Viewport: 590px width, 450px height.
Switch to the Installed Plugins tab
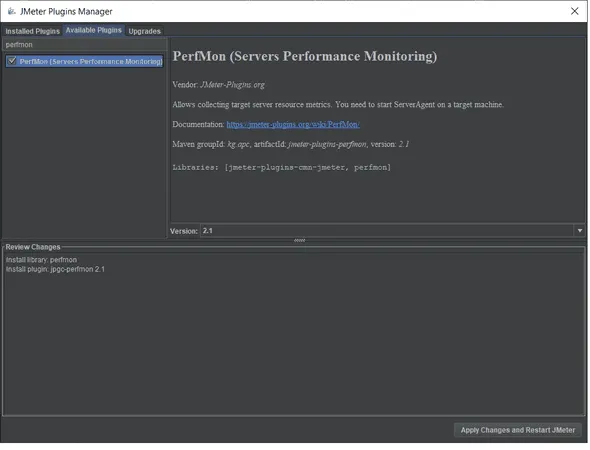[x=32, y=31]
